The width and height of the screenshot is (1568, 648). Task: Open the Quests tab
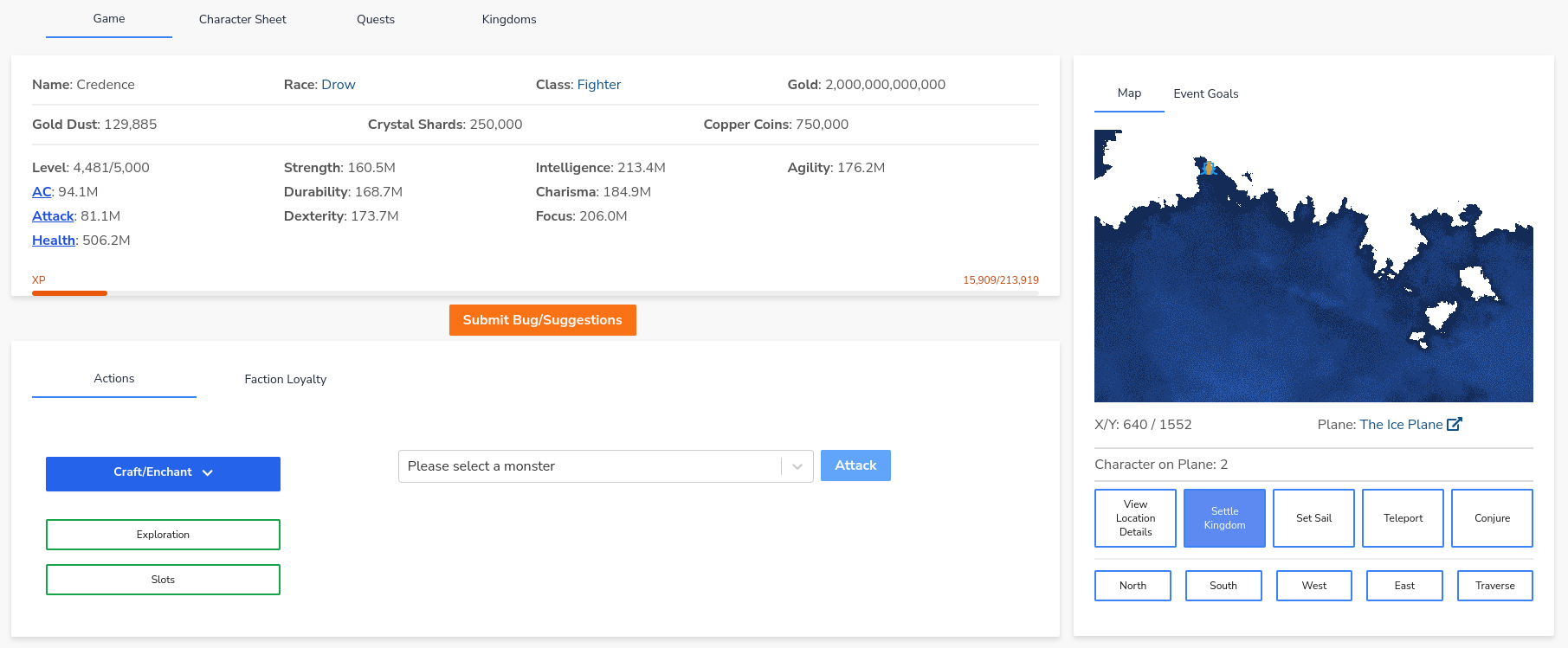pos(376,19)
